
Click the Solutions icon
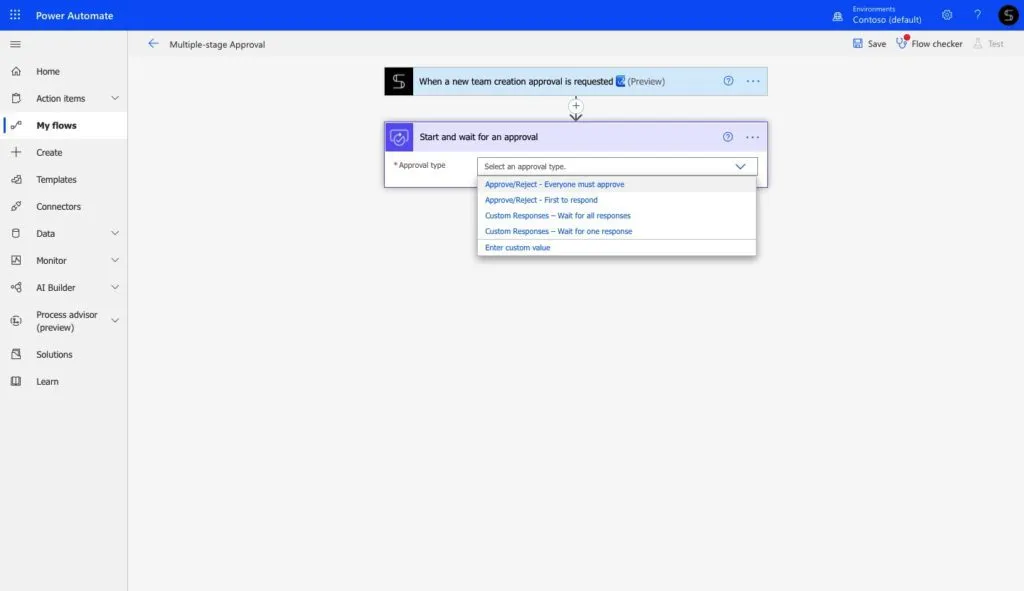pyautogui.click(x=16, y=354)
